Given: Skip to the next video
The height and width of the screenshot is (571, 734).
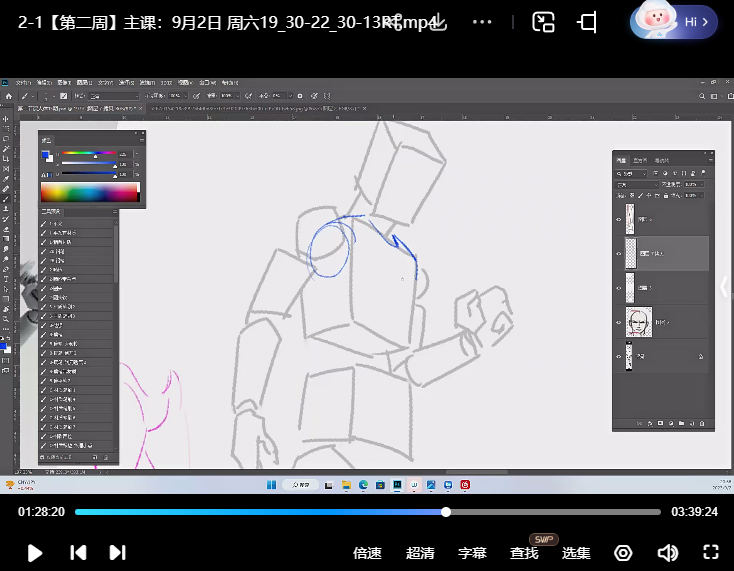Looking at the screenshot, I should [x=117, y=552].
